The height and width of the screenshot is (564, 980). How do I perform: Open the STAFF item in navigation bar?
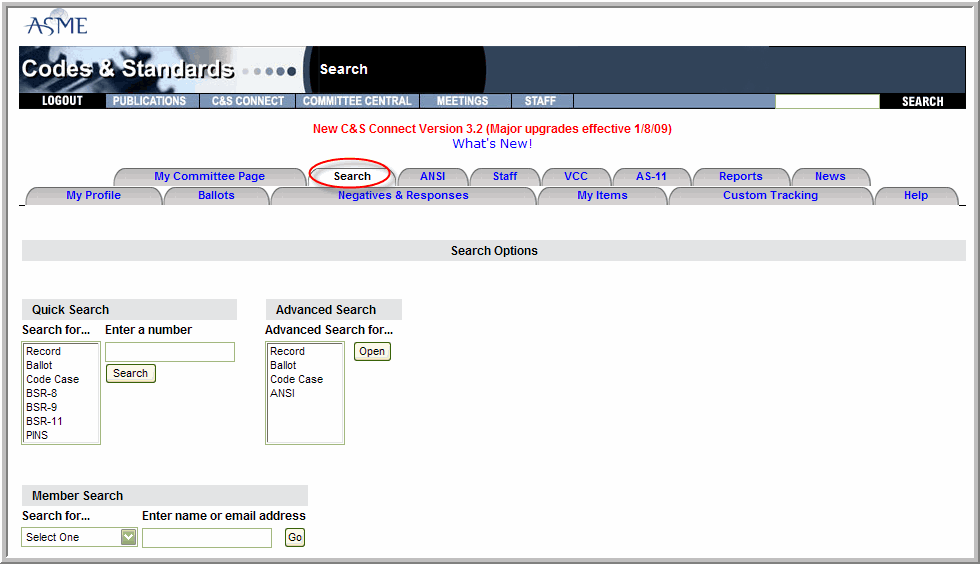(x=540, y=101)
